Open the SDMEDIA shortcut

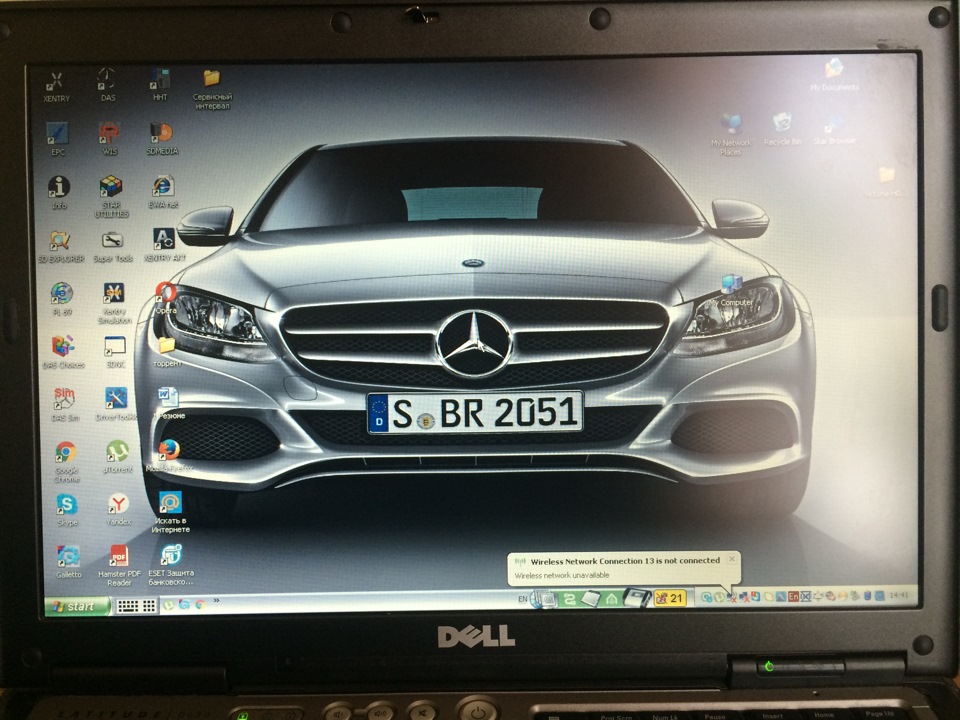click(162, 138)
